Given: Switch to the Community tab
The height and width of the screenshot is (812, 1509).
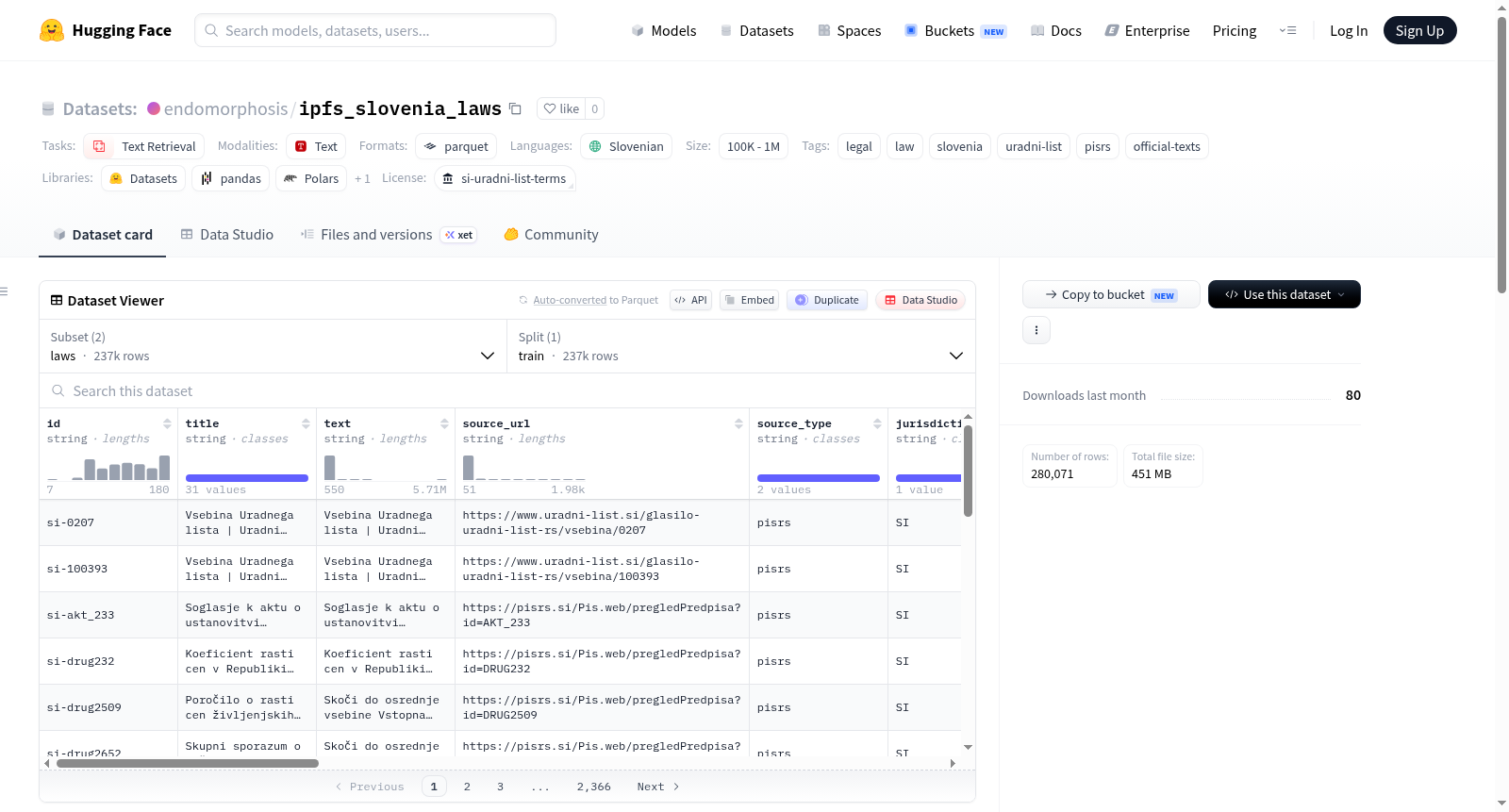Looking at the screenshot, I should click(x=551, y=234).
